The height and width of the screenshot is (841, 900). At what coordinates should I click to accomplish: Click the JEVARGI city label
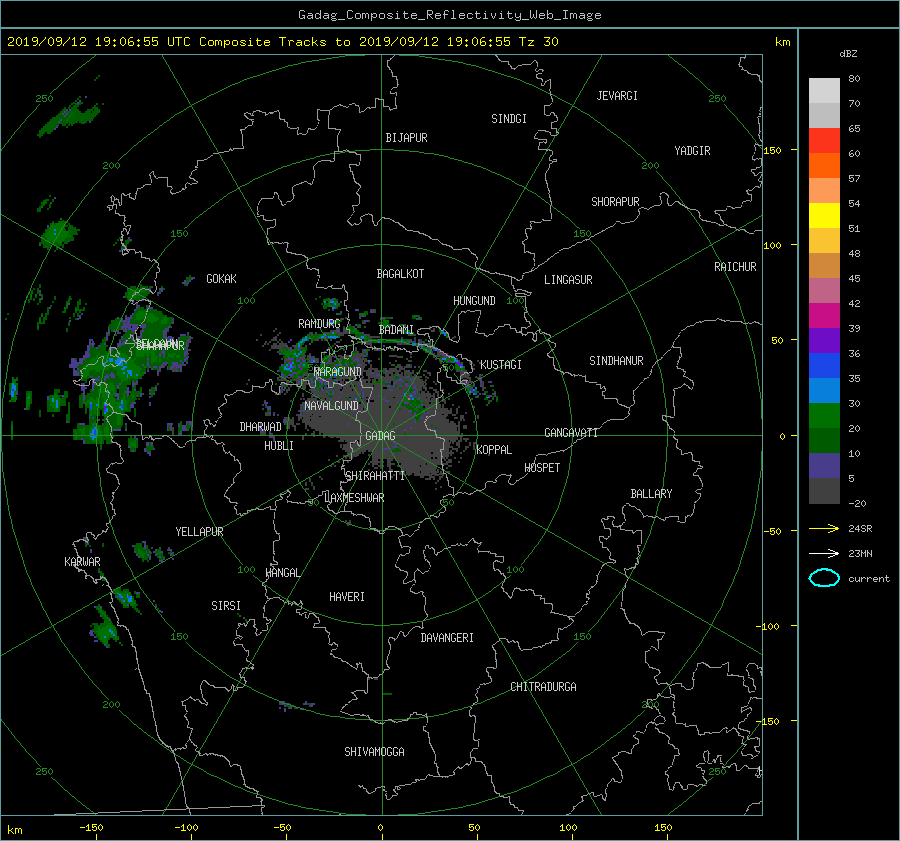[617, 95]
